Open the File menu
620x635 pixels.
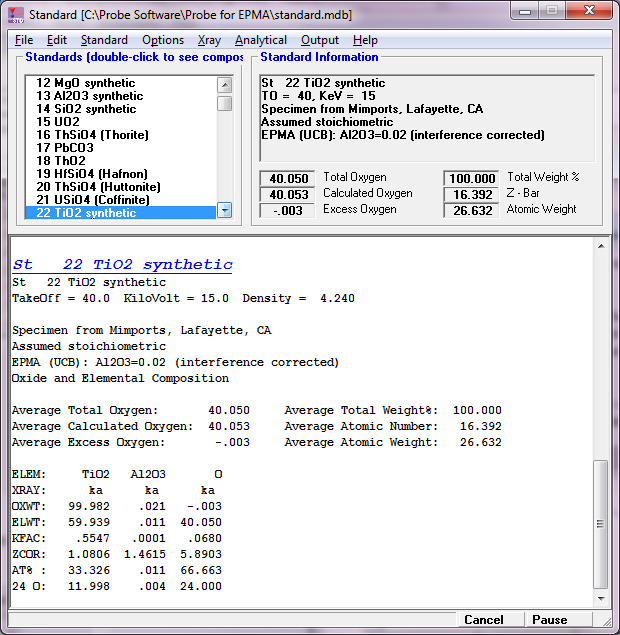[24, 40]
